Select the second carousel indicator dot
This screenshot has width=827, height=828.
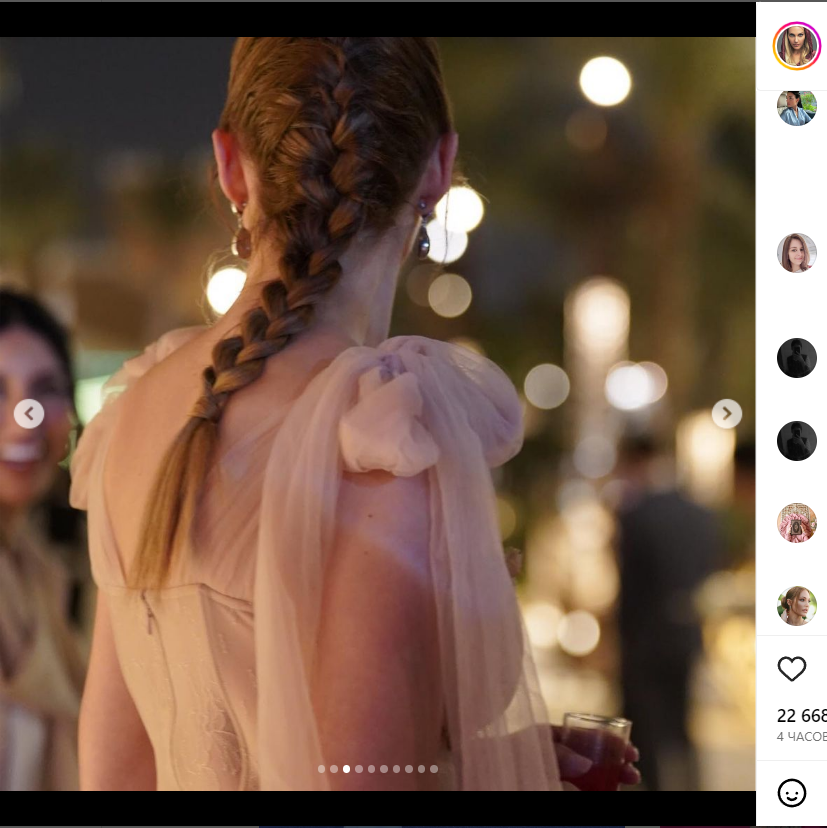tap(334, 769)
